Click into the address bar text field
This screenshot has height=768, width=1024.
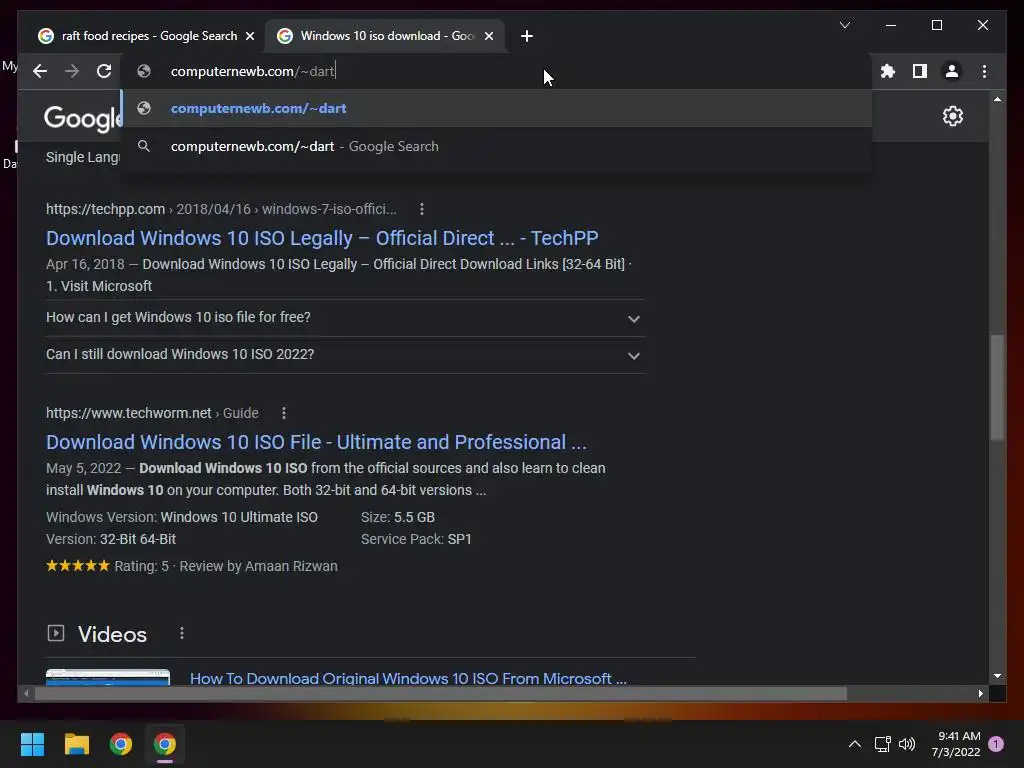[496, 71]
